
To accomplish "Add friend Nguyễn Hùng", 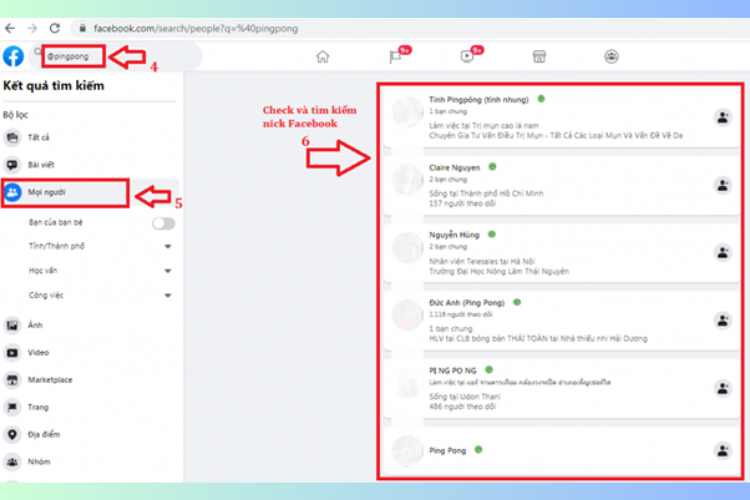I will point(723,253).
